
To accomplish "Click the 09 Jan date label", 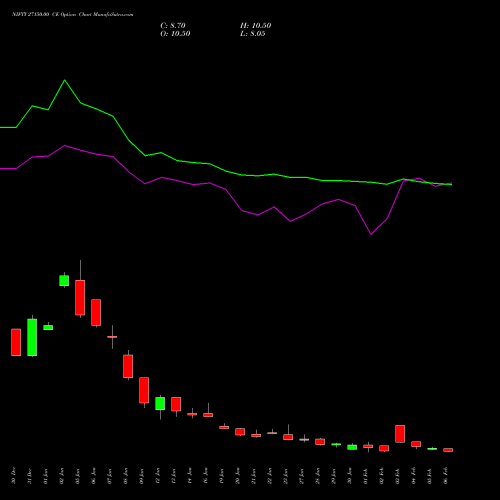I will 142,476.
